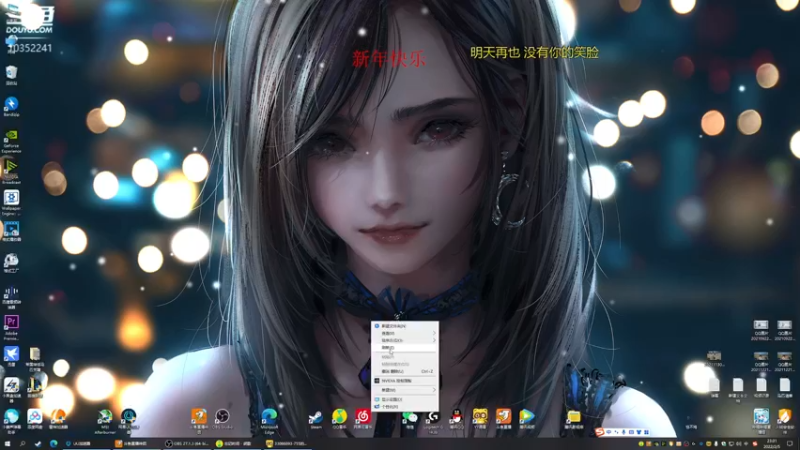Image resolution: width=800 pixels, height=450 pixels.
Task: Open NetEase UU accelerator desktop shortcut
Action: click(129, 421)
